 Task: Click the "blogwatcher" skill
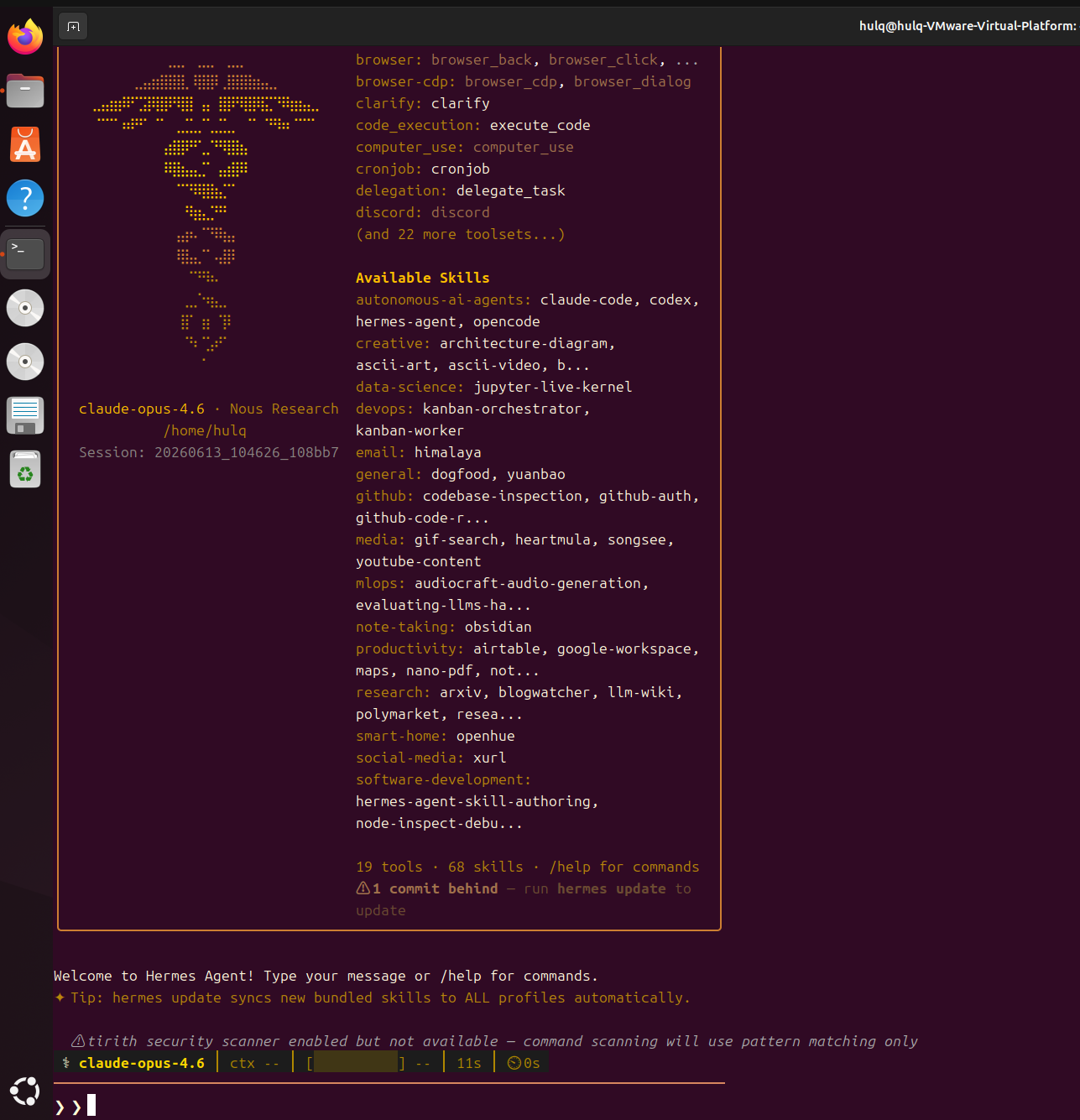click(545, 692)
